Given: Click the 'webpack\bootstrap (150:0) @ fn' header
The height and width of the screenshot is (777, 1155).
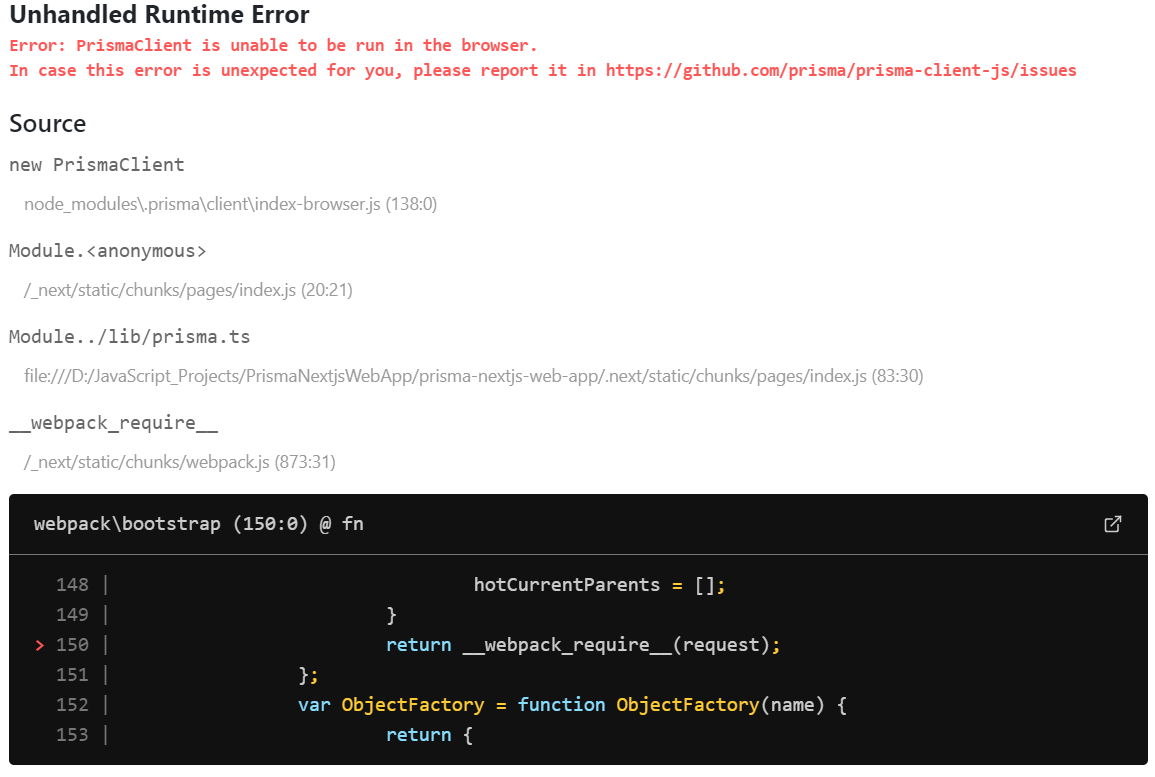Looking at the screenshot, I should pyautogui.click(x=198, y=524).
